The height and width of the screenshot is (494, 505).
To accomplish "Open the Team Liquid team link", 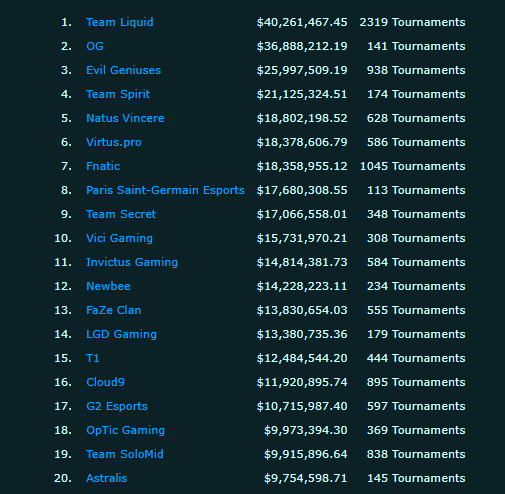I will pyautogui.click(x=120, y=22).
